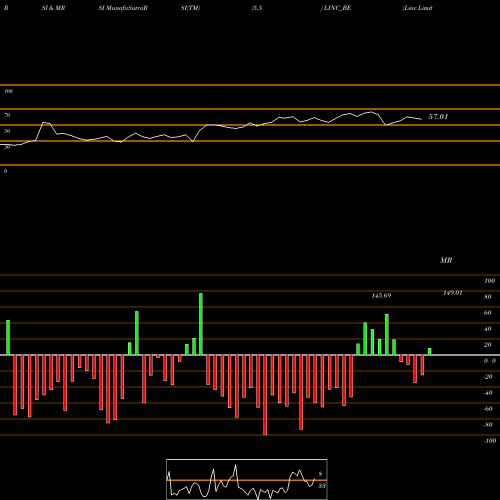The image size is (500, 500).
Task: Click the 145.69 price label
Action: point(381,296)
